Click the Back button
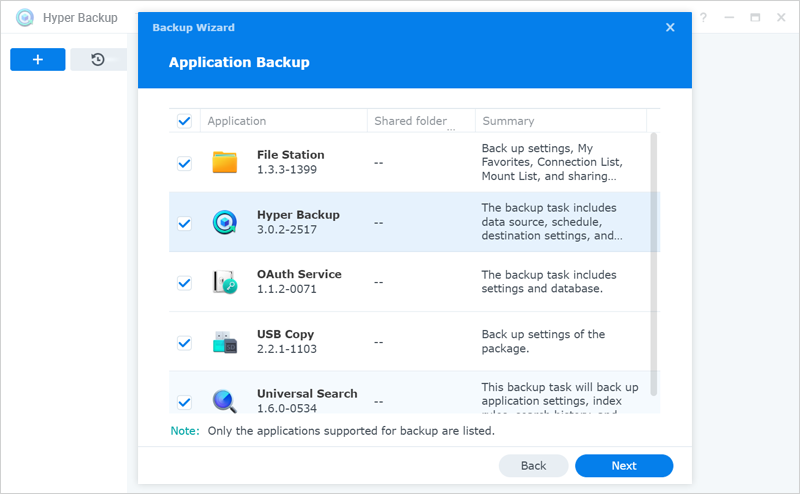Screen dimensions: 800x494 533,465
